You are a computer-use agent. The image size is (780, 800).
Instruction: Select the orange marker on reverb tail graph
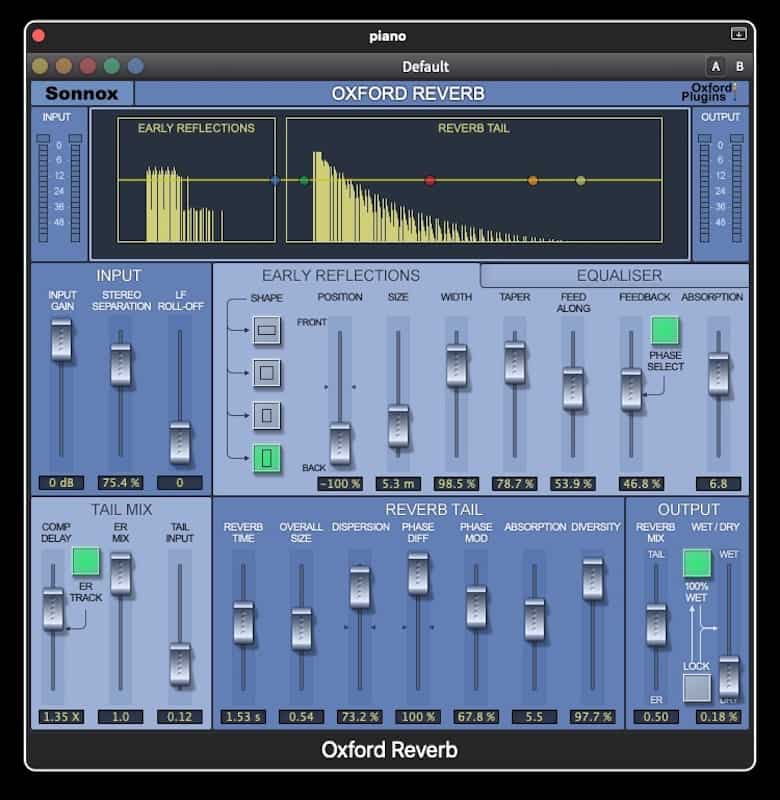pos(533,180)
